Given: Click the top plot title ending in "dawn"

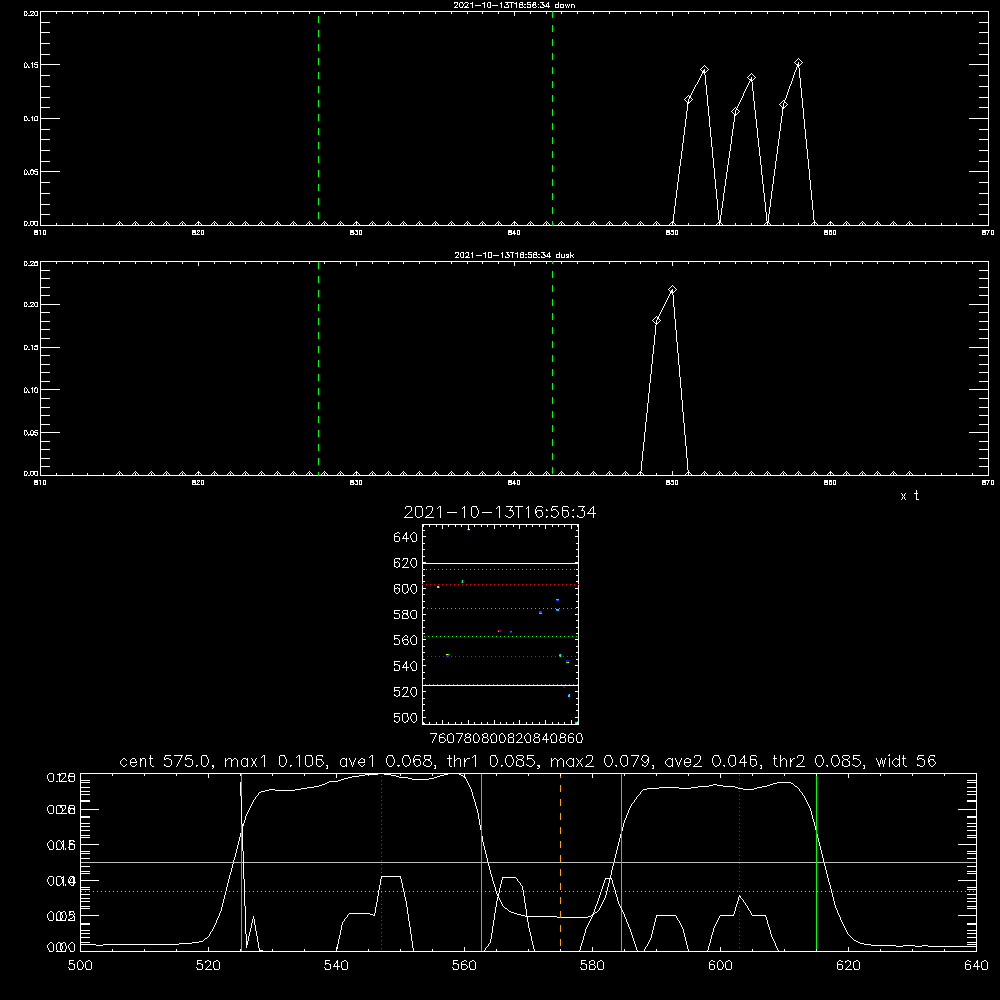Looking at the screenshot, I should (x=514, y=5).
